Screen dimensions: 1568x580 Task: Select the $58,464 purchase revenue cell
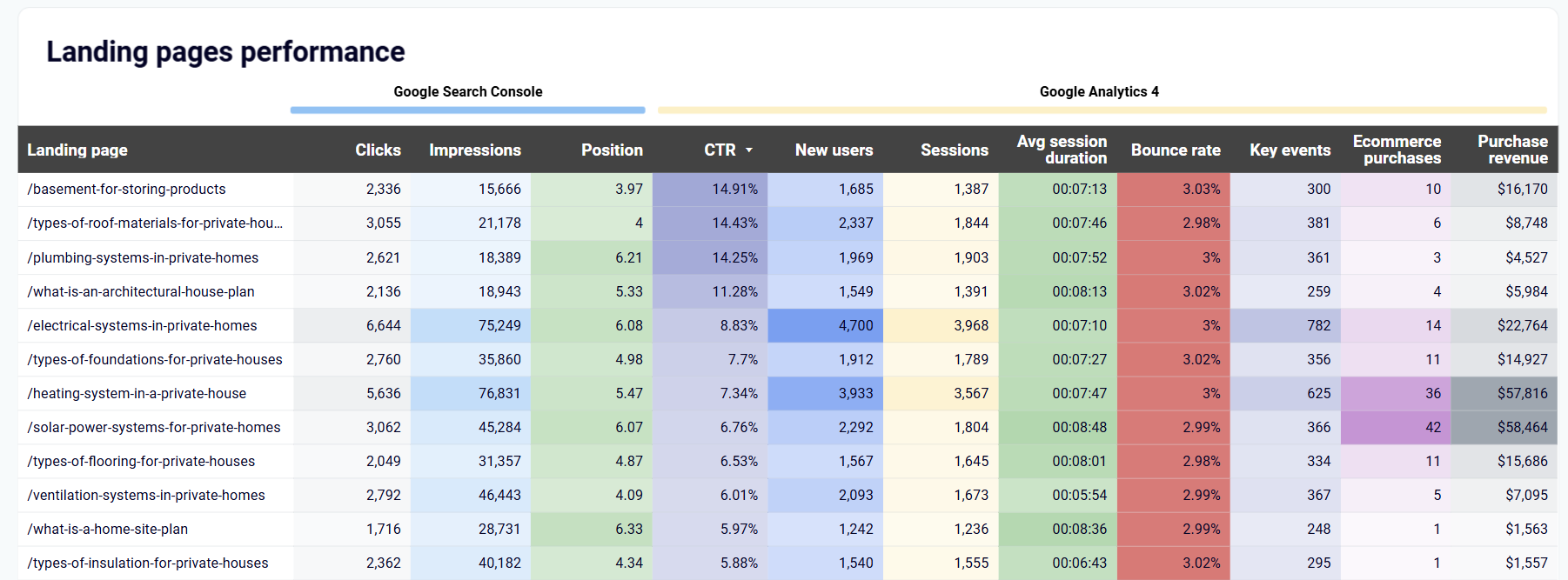[1522, 427]
